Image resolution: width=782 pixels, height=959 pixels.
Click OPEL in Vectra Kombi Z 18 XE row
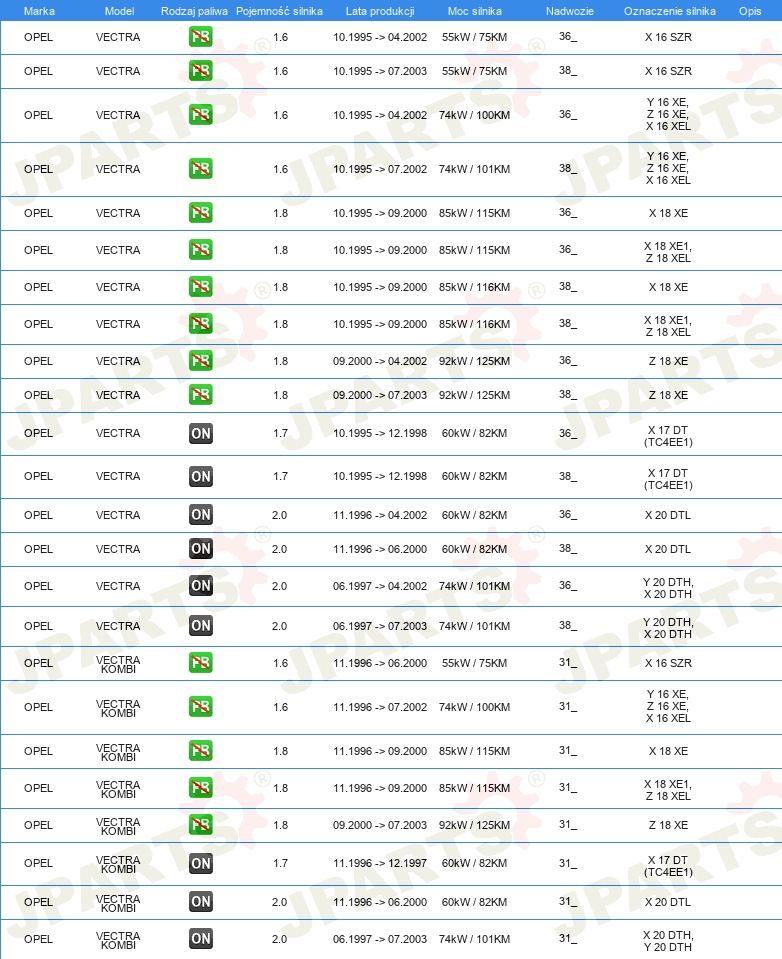point(39,825)
